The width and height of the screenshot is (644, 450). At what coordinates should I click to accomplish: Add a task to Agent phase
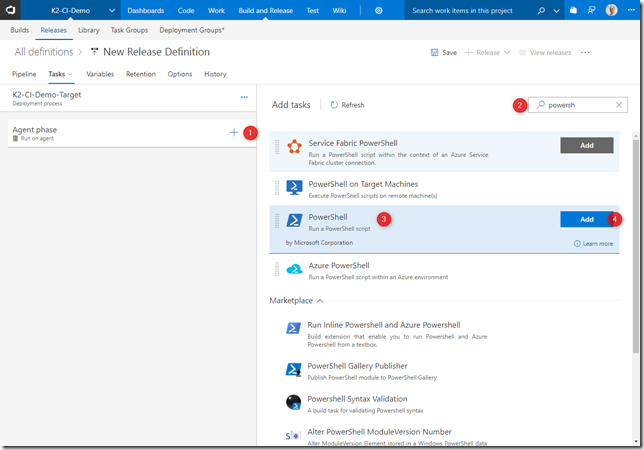click(234, 133)
